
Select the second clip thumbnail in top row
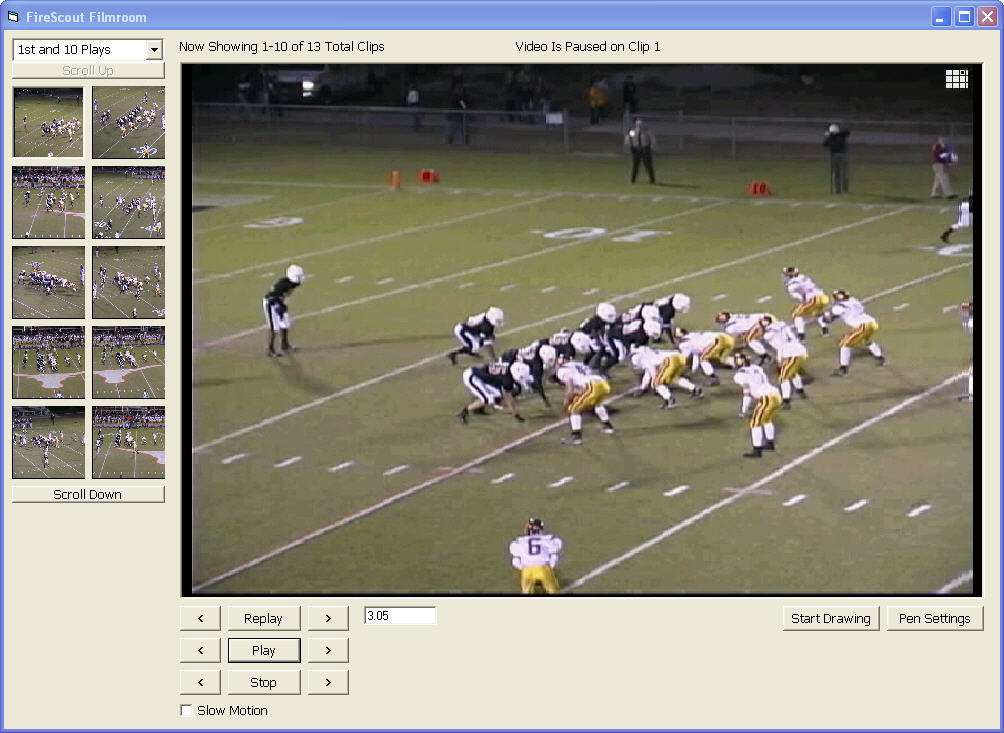[128, 122]
